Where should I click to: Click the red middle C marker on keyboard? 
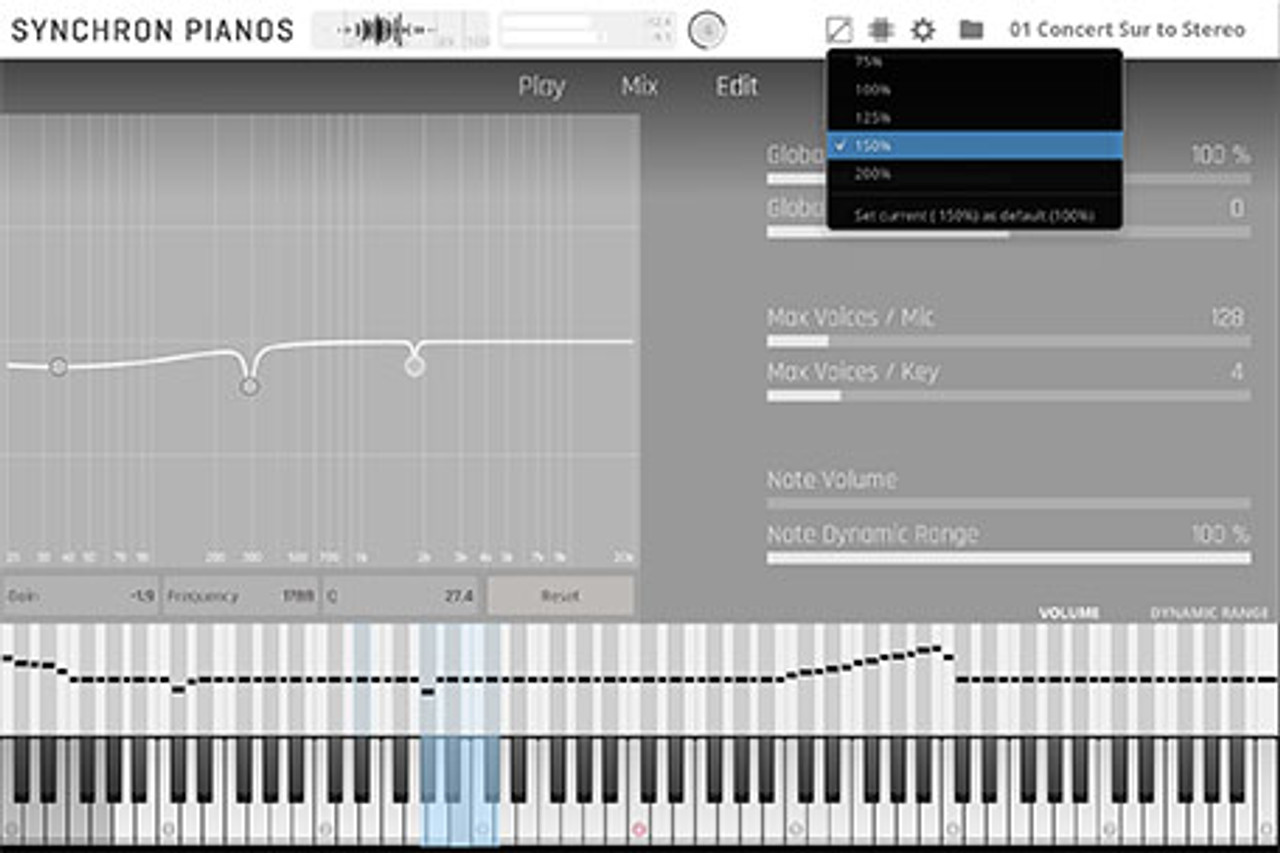638,829
